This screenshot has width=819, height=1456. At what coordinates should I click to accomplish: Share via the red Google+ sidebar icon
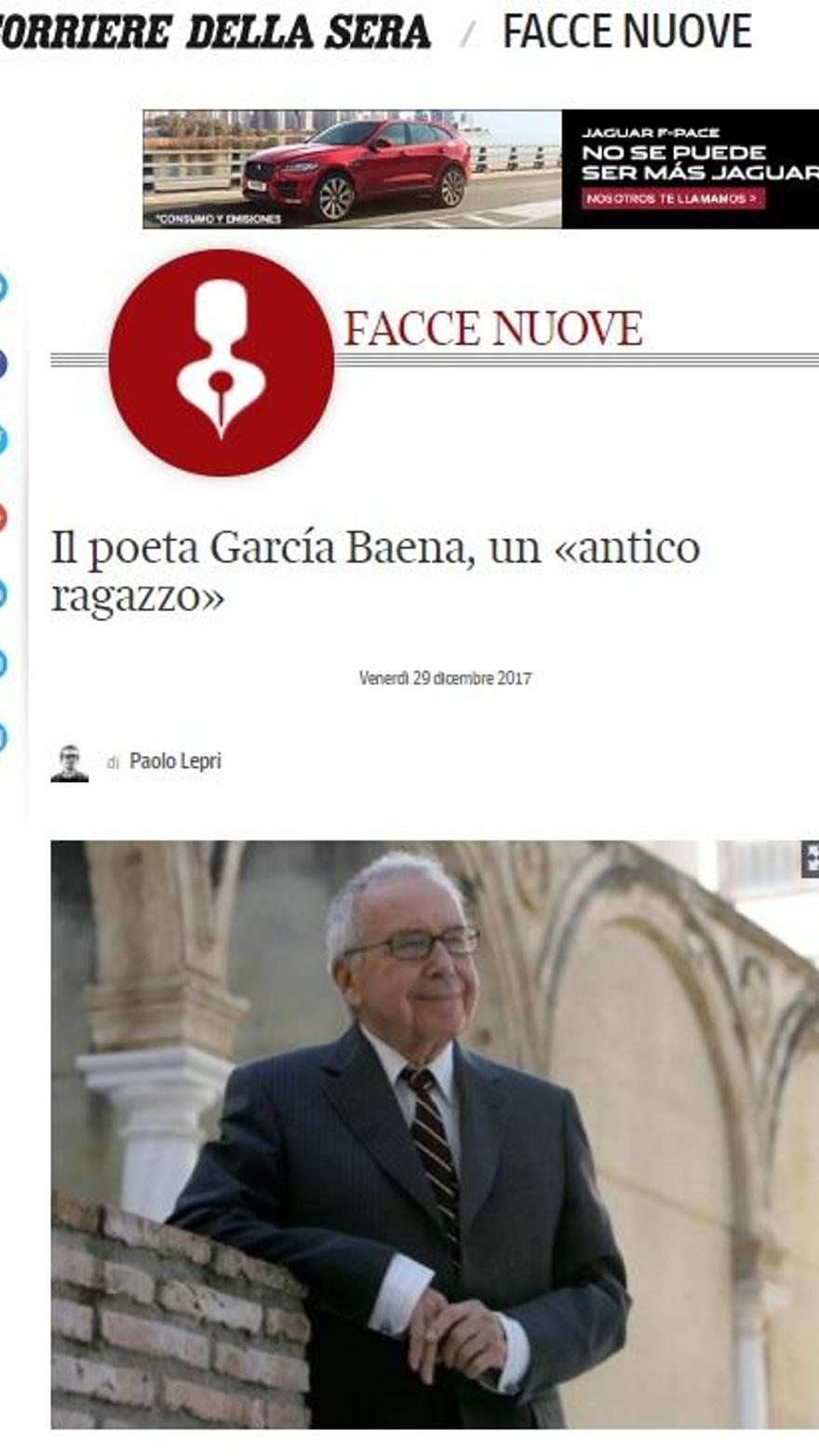2,517
